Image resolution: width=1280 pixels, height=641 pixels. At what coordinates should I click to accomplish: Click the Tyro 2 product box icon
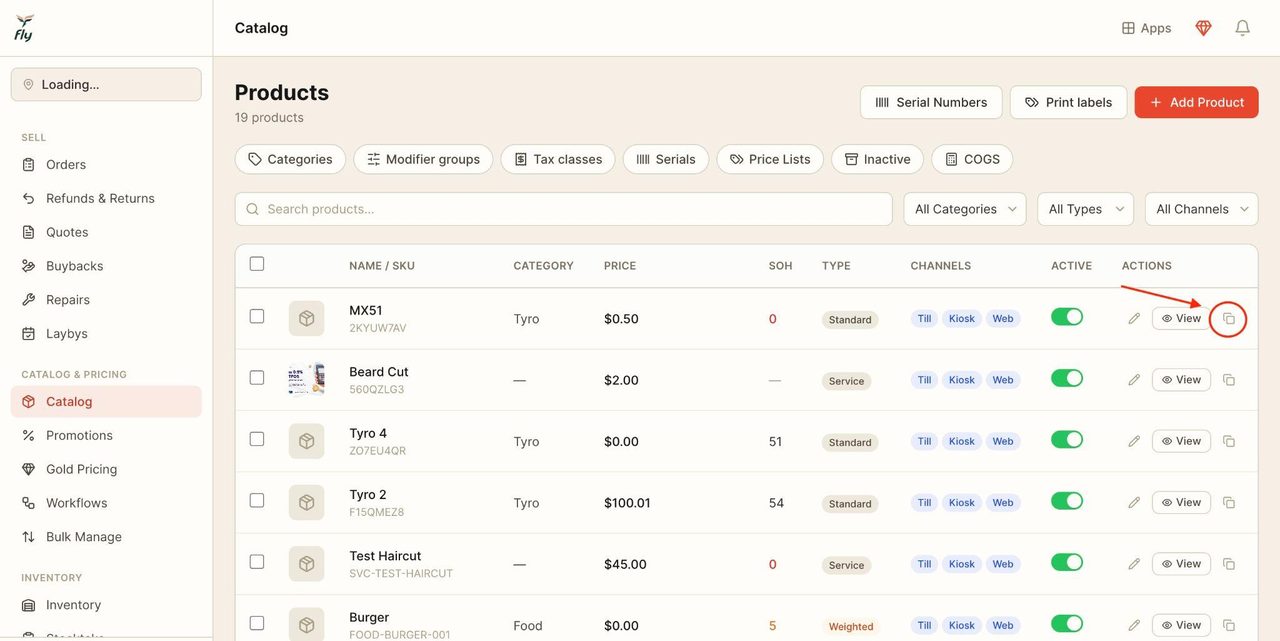(x=307, y=503)
